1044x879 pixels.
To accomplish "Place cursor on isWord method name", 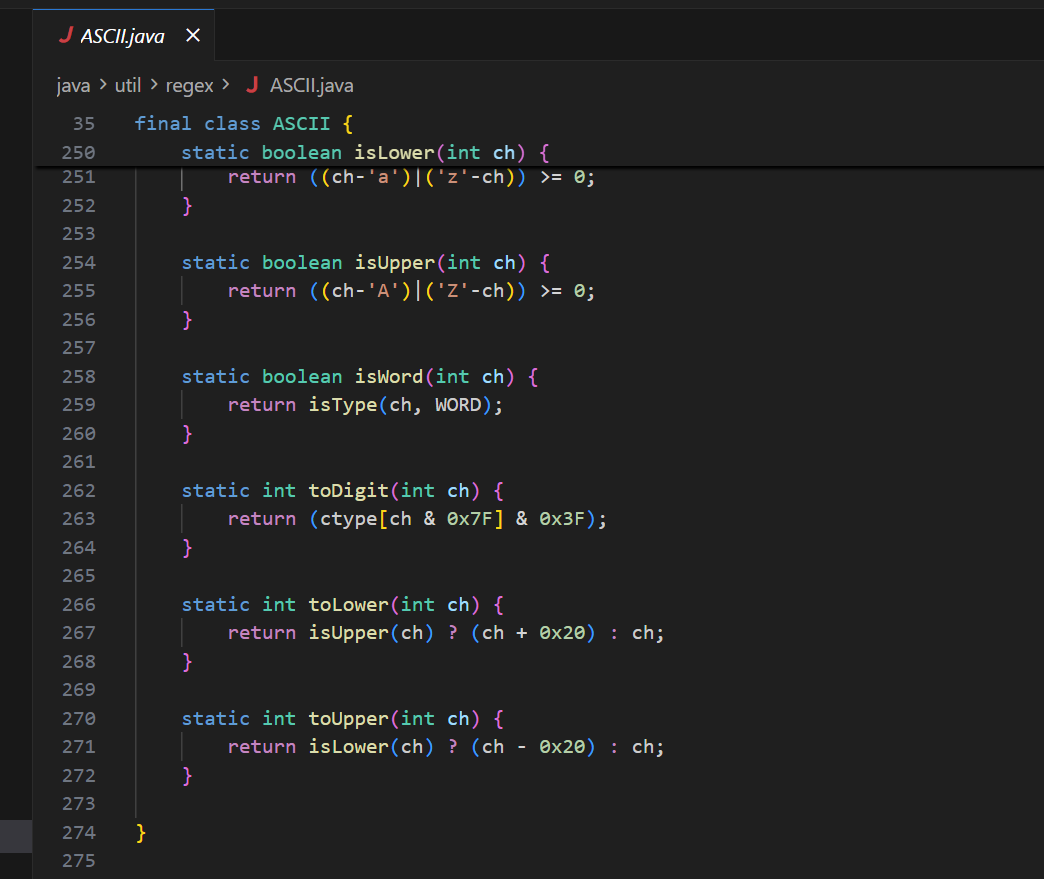I will [391, 376].
